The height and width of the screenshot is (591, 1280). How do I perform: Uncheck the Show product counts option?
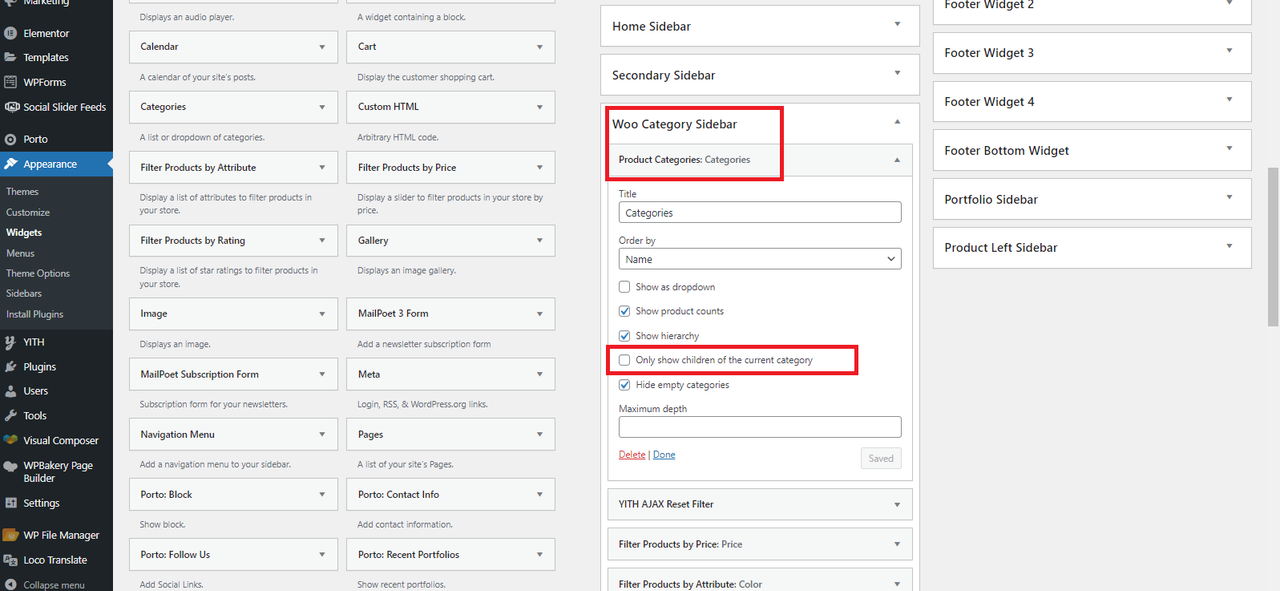(625, 311)
